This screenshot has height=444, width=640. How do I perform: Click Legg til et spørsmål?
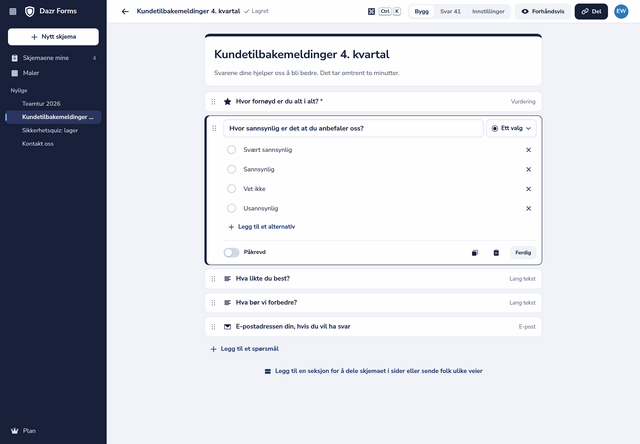(244, 349)
